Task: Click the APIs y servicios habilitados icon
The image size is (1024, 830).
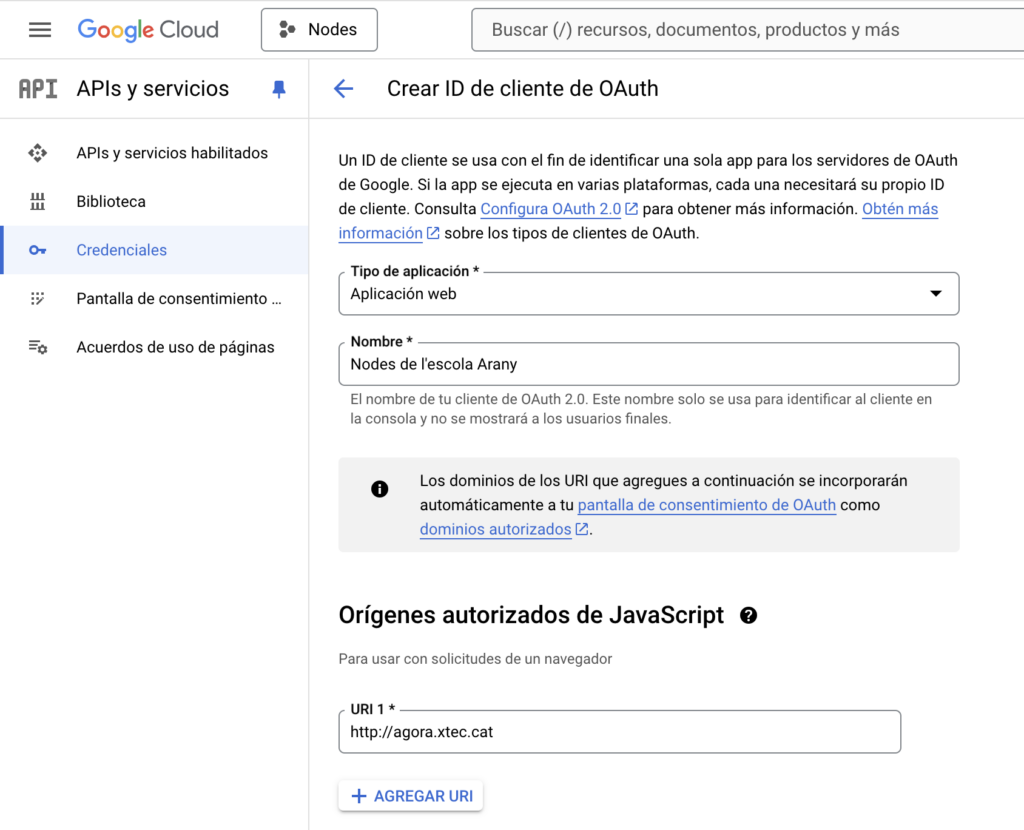Action: point(38,153)
